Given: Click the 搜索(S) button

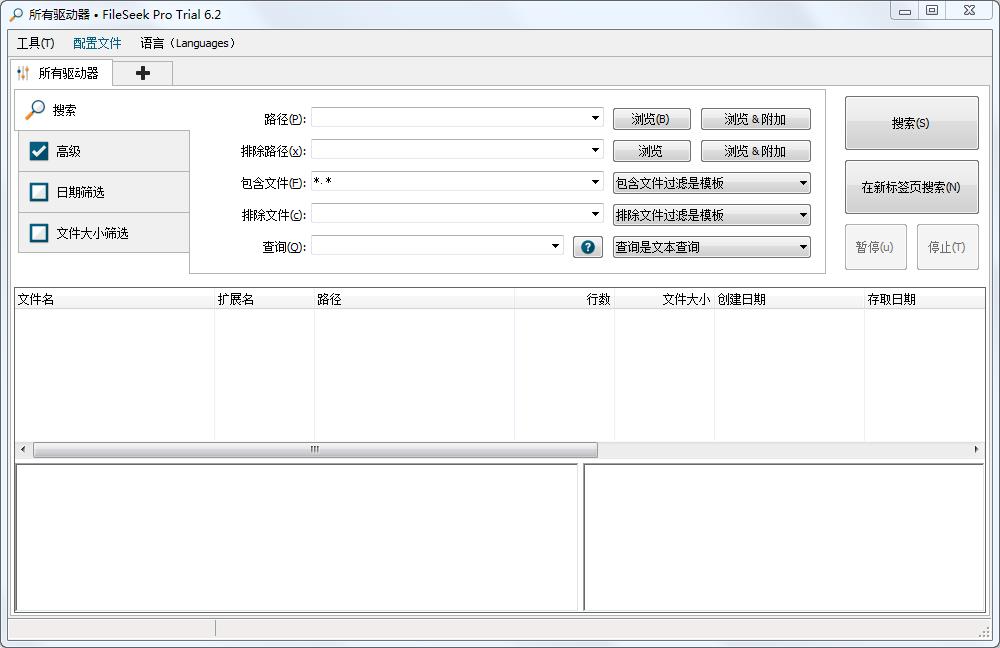Looking at the screenshot, I should click(910, 122).
